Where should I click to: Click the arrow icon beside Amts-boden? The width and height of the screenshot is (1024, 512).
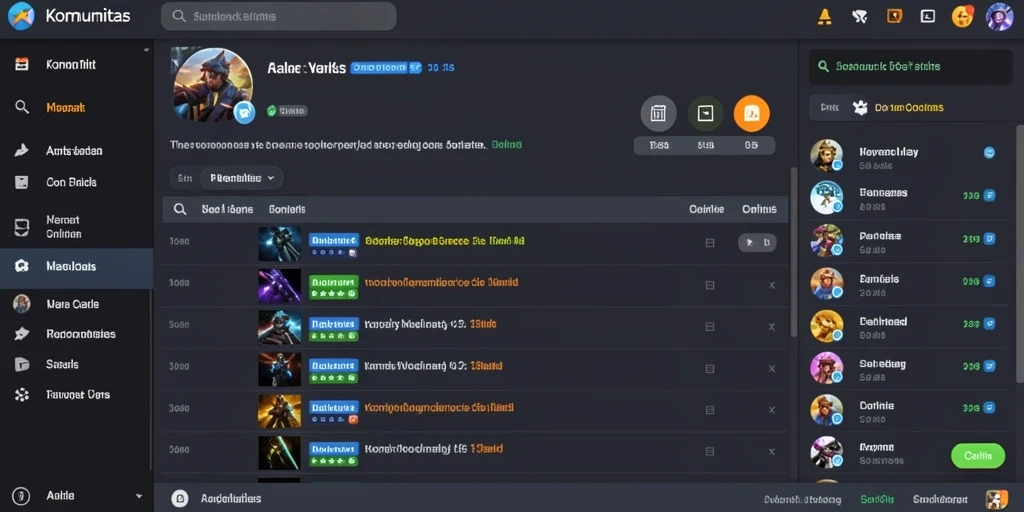tap(22, 150)
